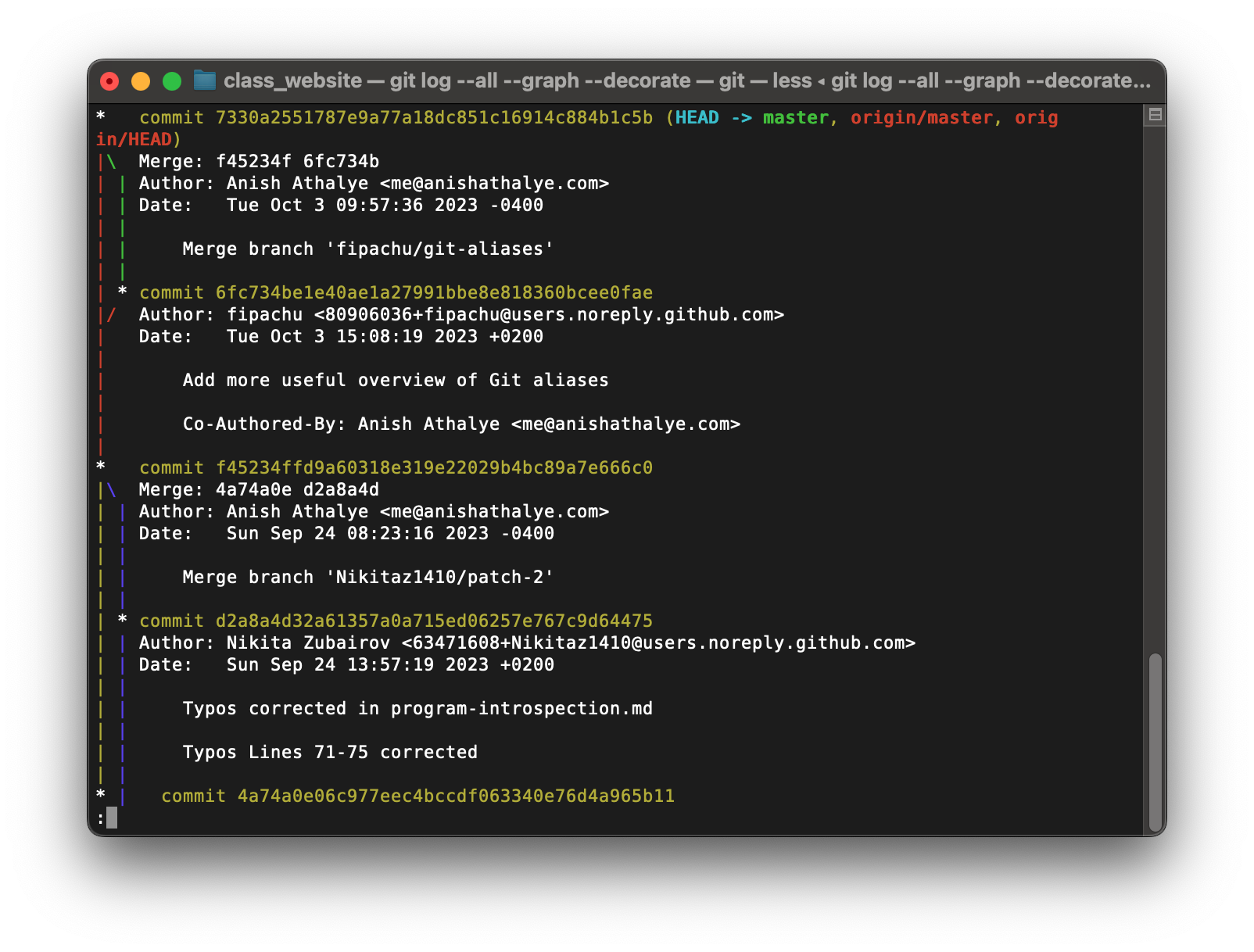The image size is (1254, 952).
Task: Click the 'Typos corrected in program-introspection.md' message
Action: [x=418, y=708]
